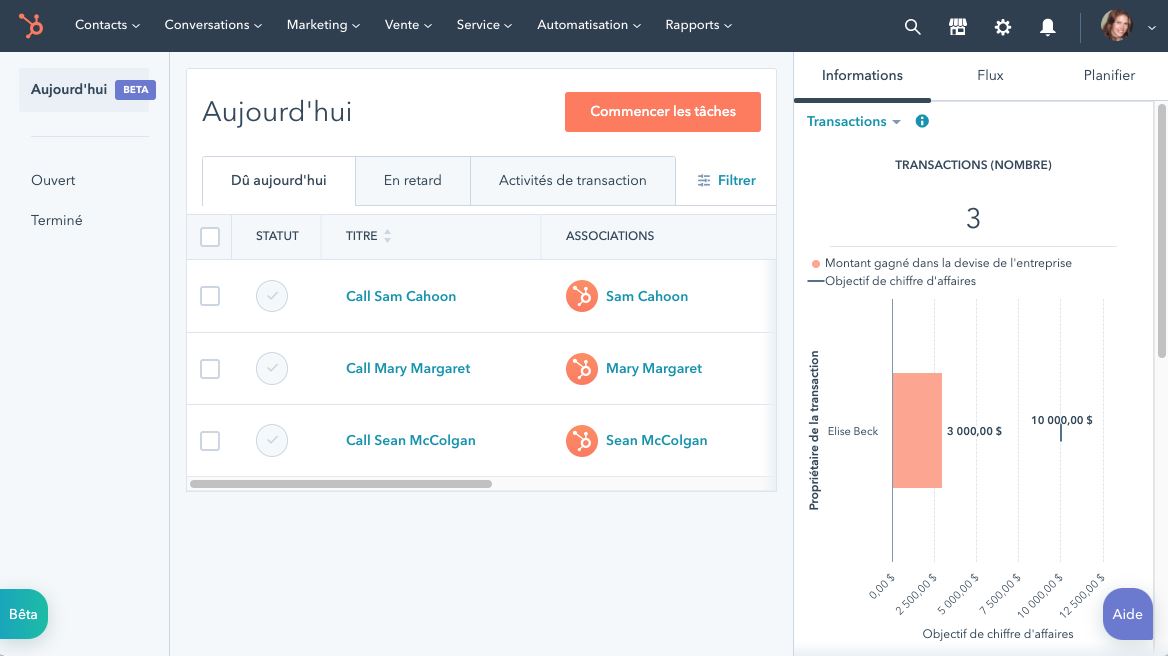Click the sort arrows beside TITRE
Image resolution: width=1168 pixels, height=656 pixels.
(x=388, y=236)
